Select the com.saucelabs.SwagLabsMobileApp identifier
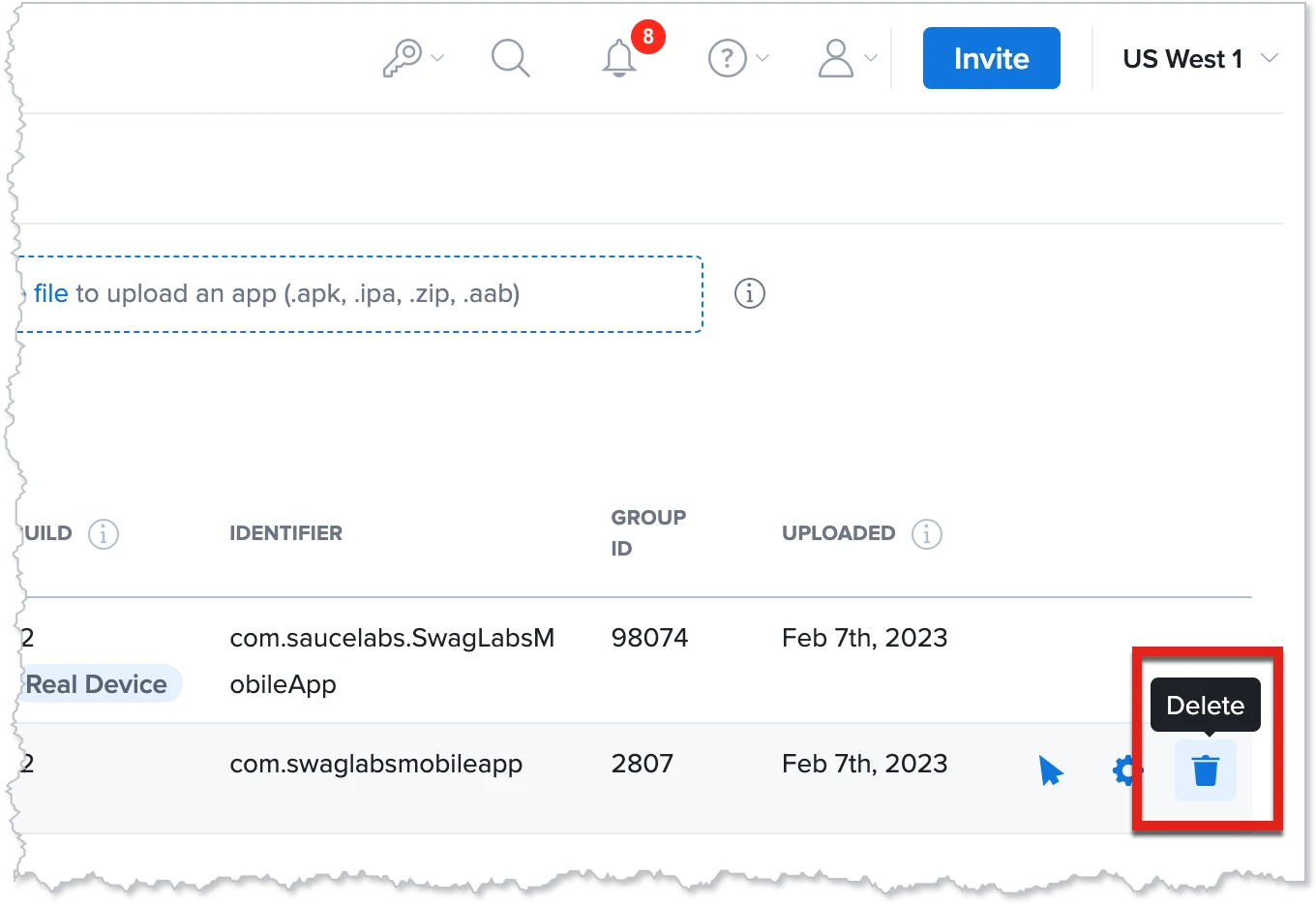 click(x=391, y=660)
